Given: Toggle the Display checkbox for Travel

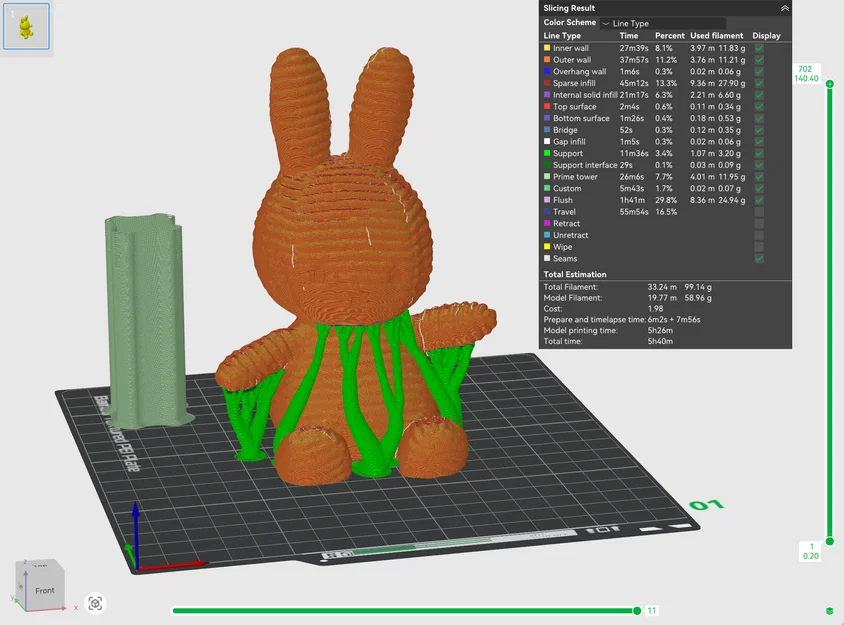Looking at the screenshot, I should 759,212.
